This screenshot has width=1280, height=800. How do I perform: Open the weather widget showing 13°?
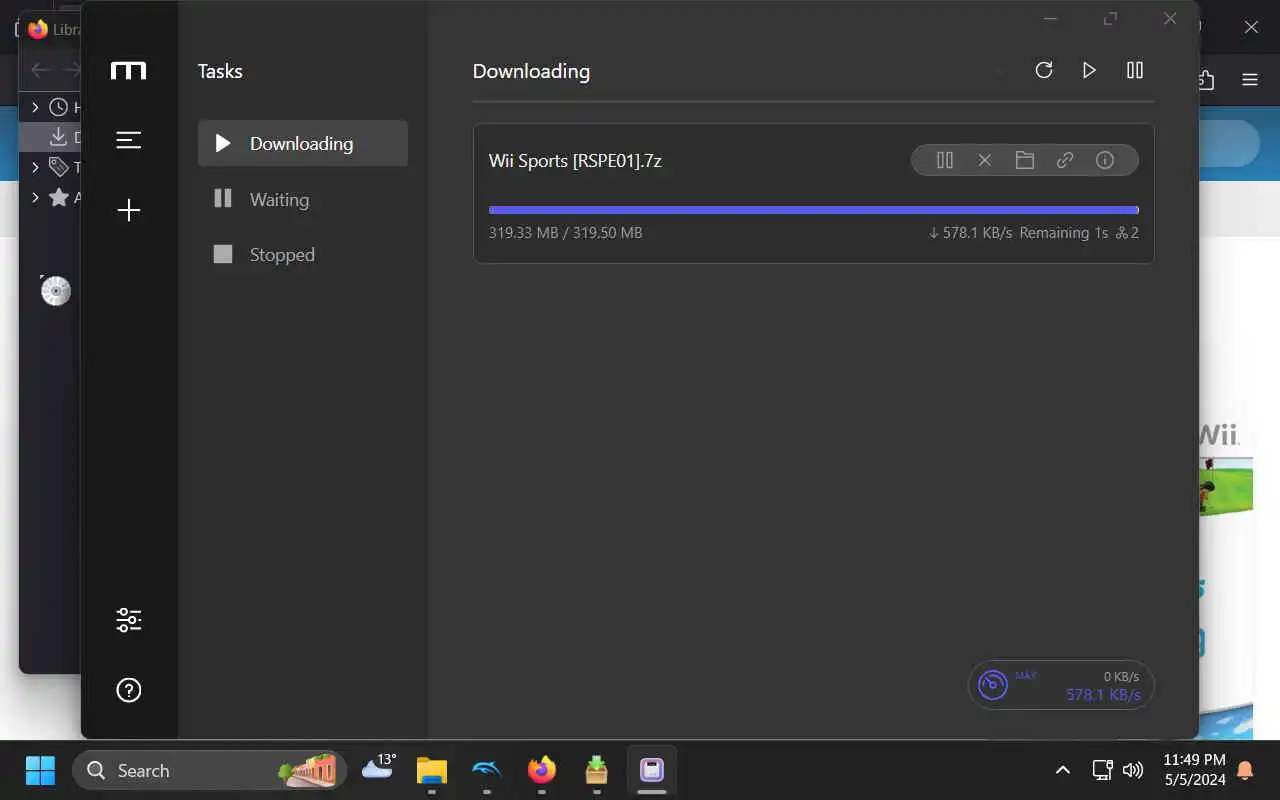click(379, 767)
